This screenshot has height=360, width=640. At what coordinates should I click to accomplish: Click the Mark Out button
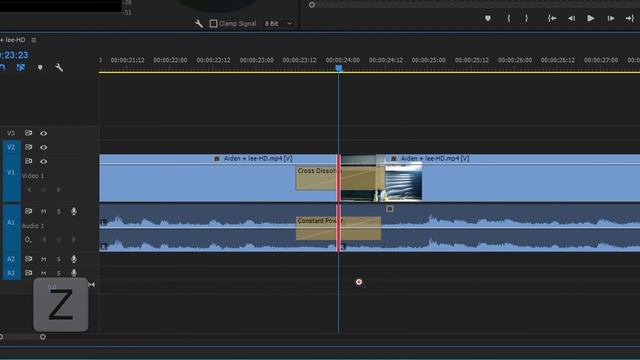tap(527, 18)
